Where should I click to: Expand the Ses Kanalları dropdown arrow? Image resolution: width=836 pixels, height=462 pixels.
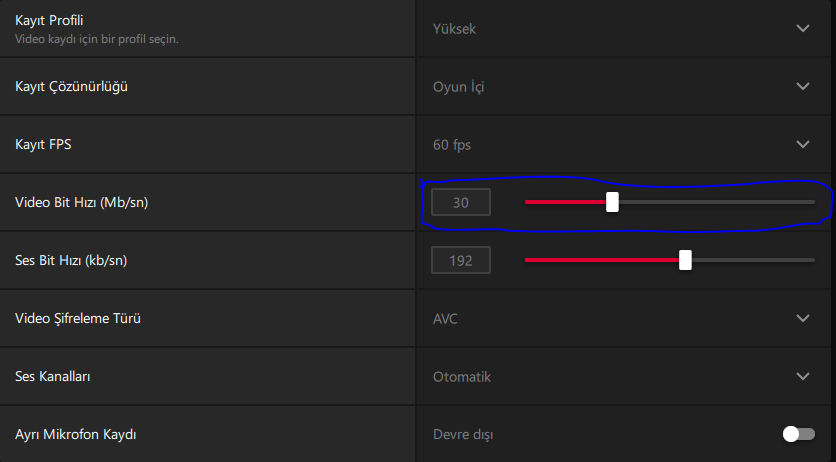803,376
